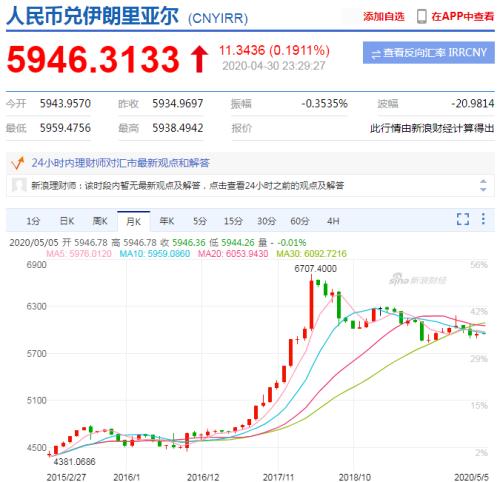Open 24小时内理财师对汇市最新观点和解答 link
The width and height of the screenshot is (500, 482).
120,163
